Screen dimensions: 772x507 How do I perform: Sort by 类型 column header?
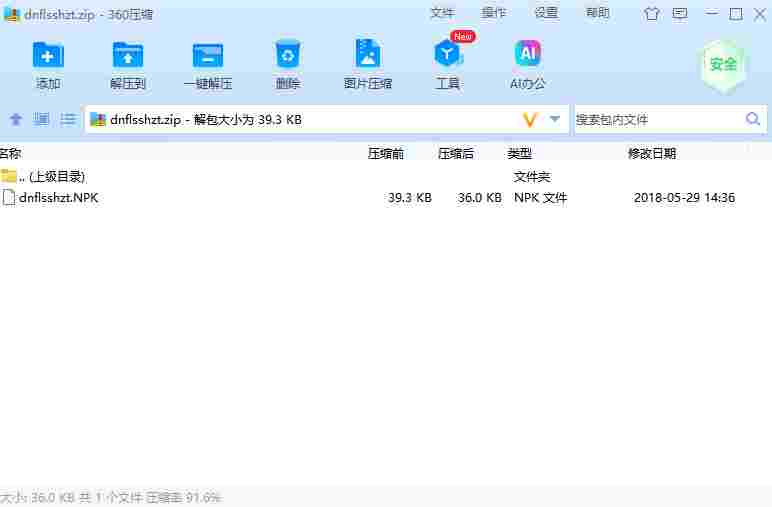[519, 154]
